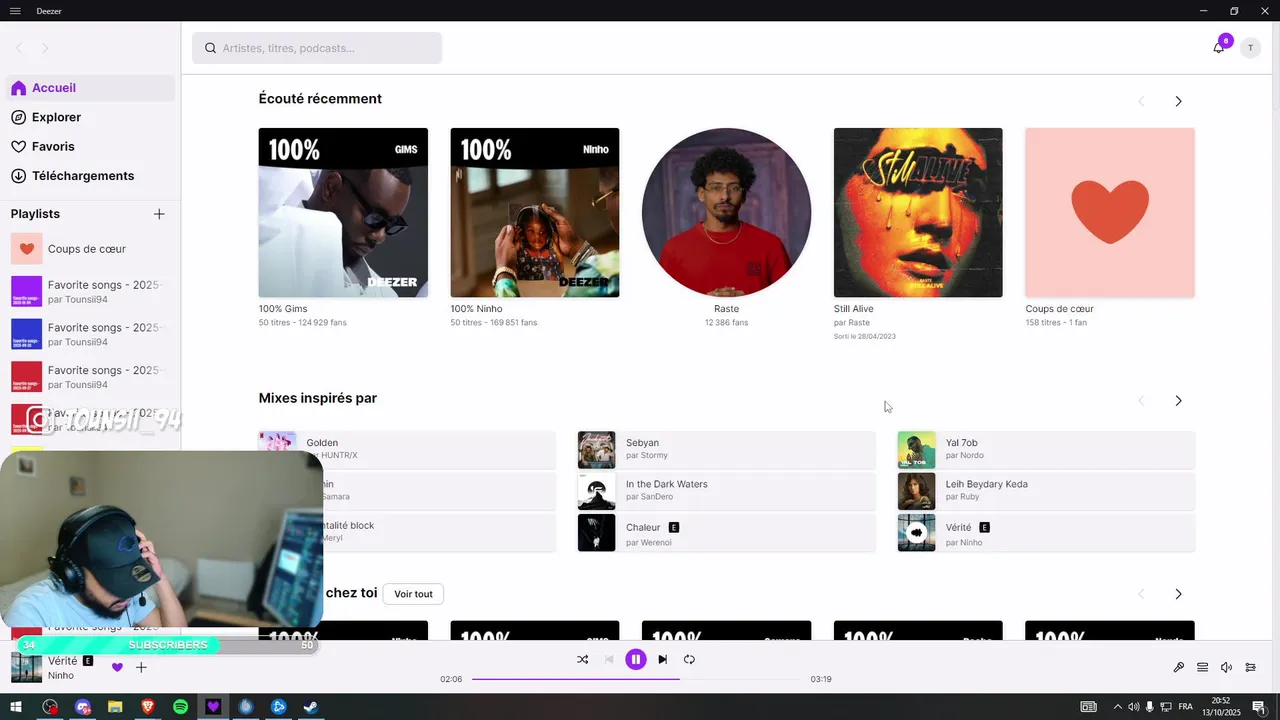Viewport: 1280px width, 720px height.
Task: Open Coups de cœur playlist in sidebar
Action: point(87,249)
